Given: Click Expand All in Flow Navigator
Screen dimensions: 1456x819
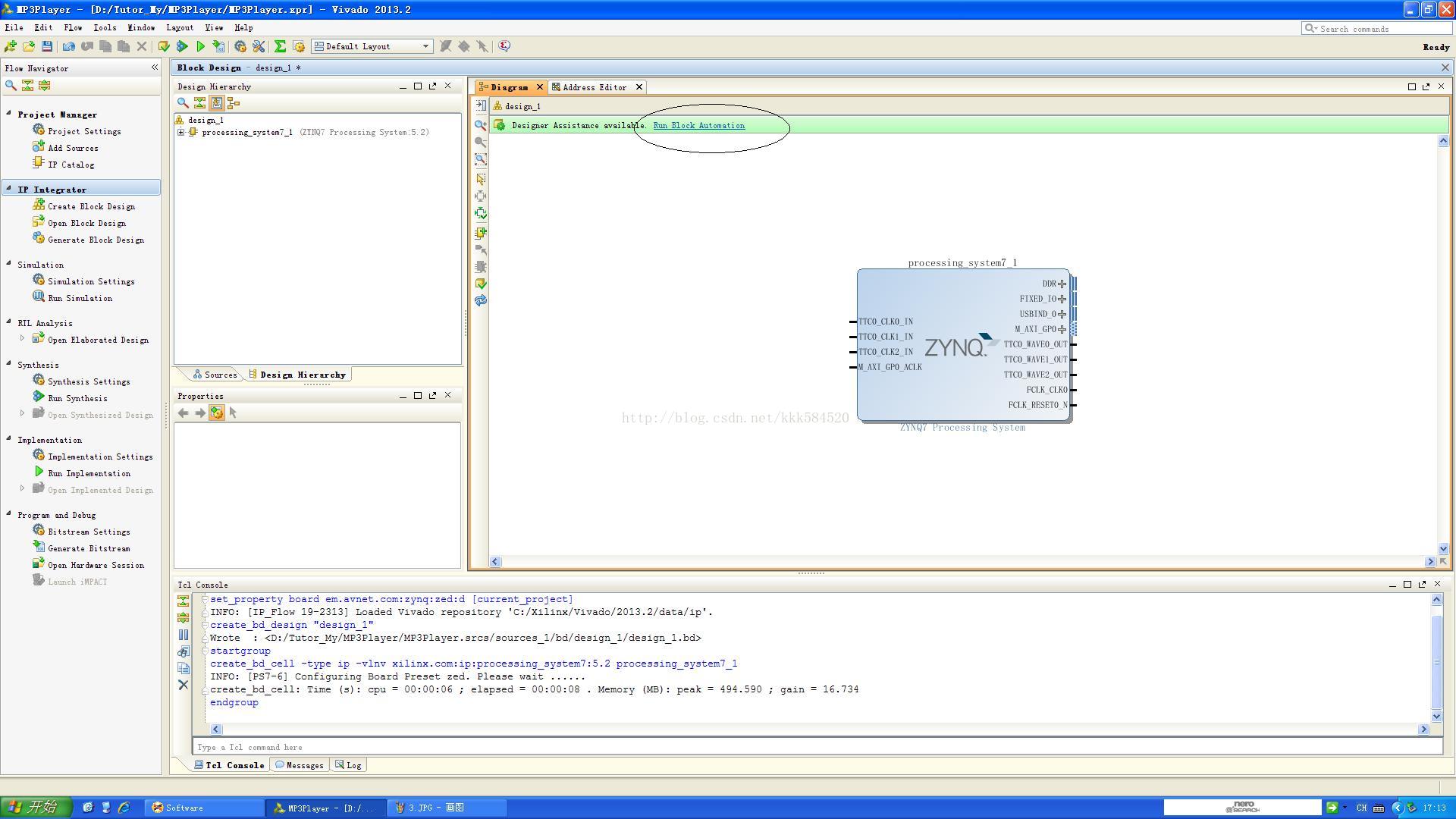Looking at the screenshot, I should pos(44,85).
